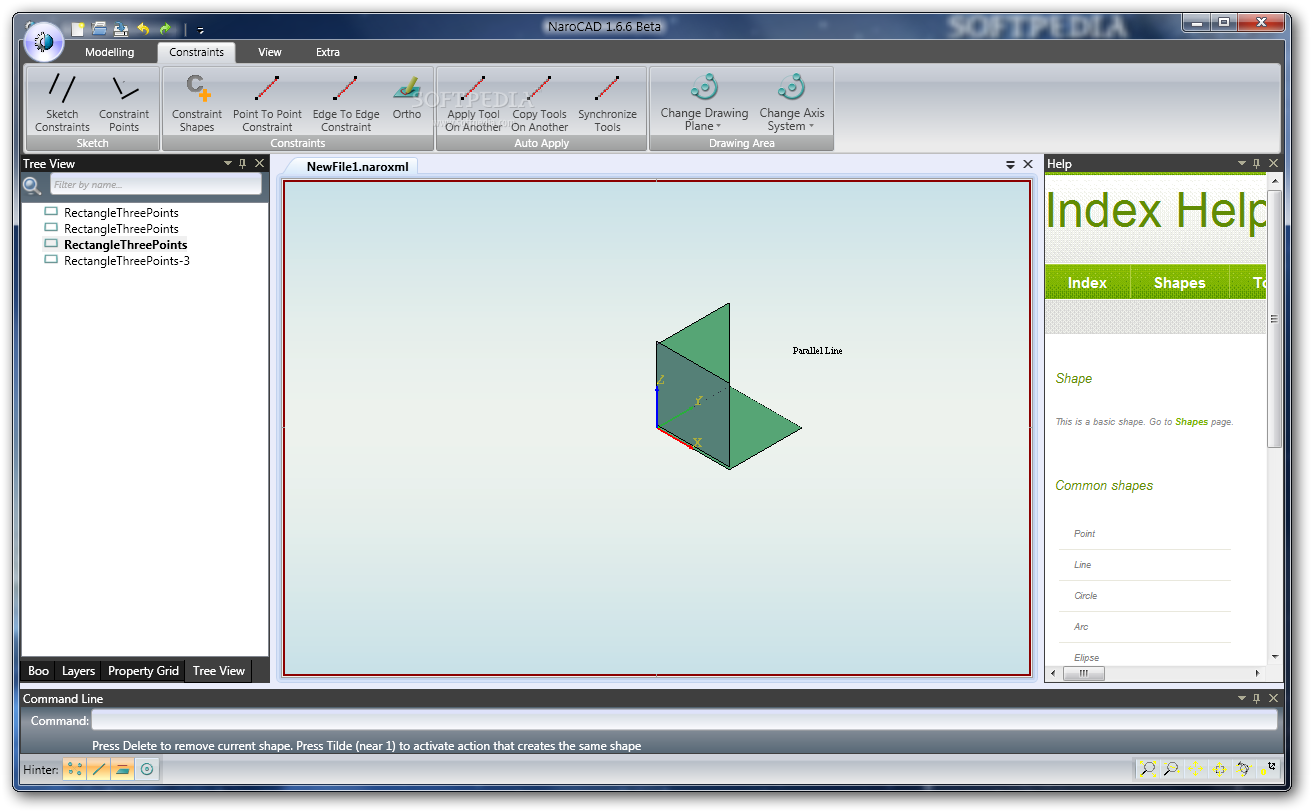This screenshot has width=1312, height=812.
Task: Click the Help panel vertical scrollbar
Action: pos(1275,318)
